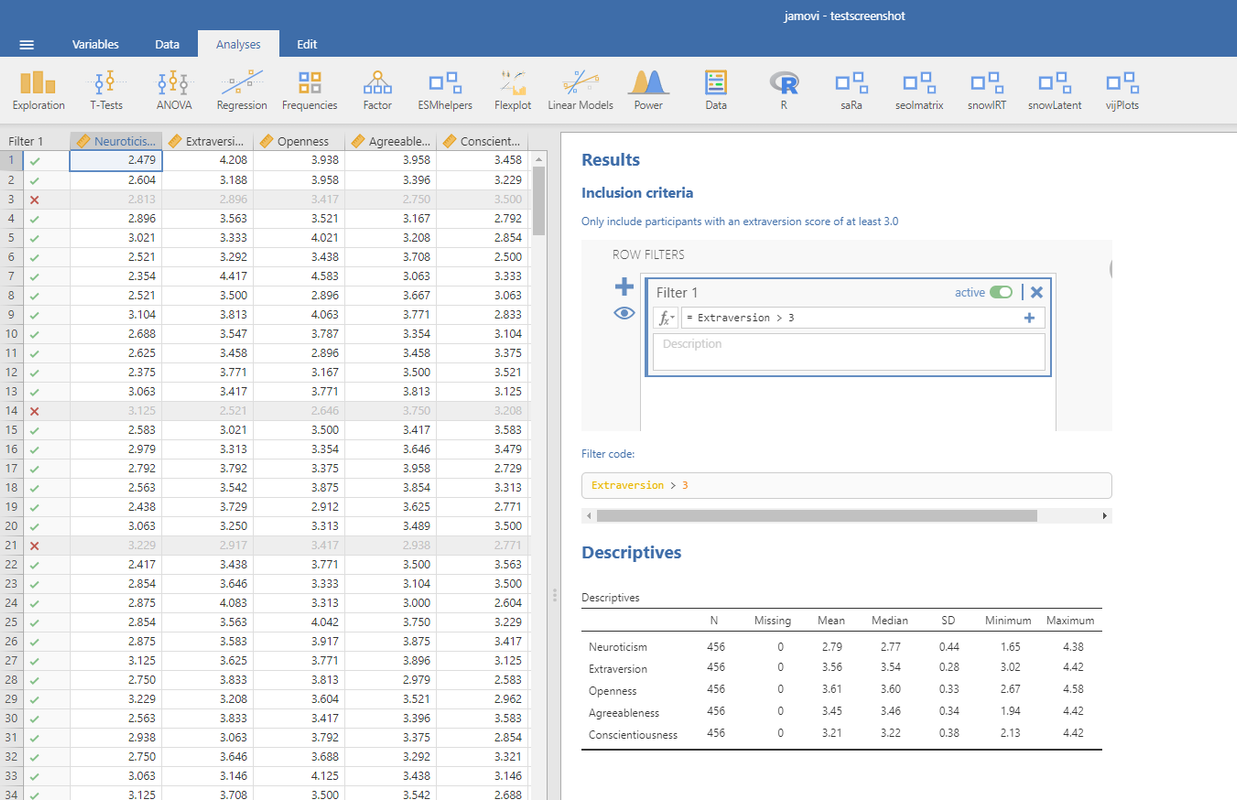Screen dimensions: 1237x800
Task: Click Neuroticism cell 2.479 in row 1
Action: tap(116, 160)
